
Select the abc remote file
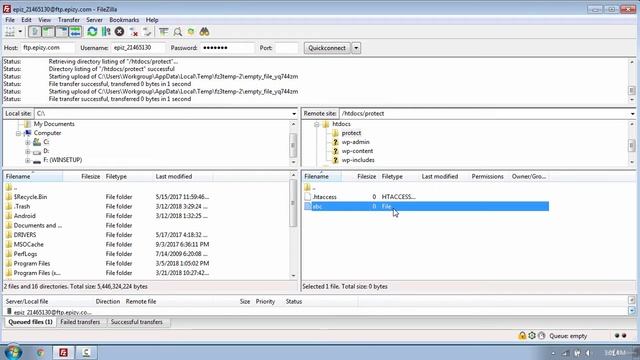[427, 207]
